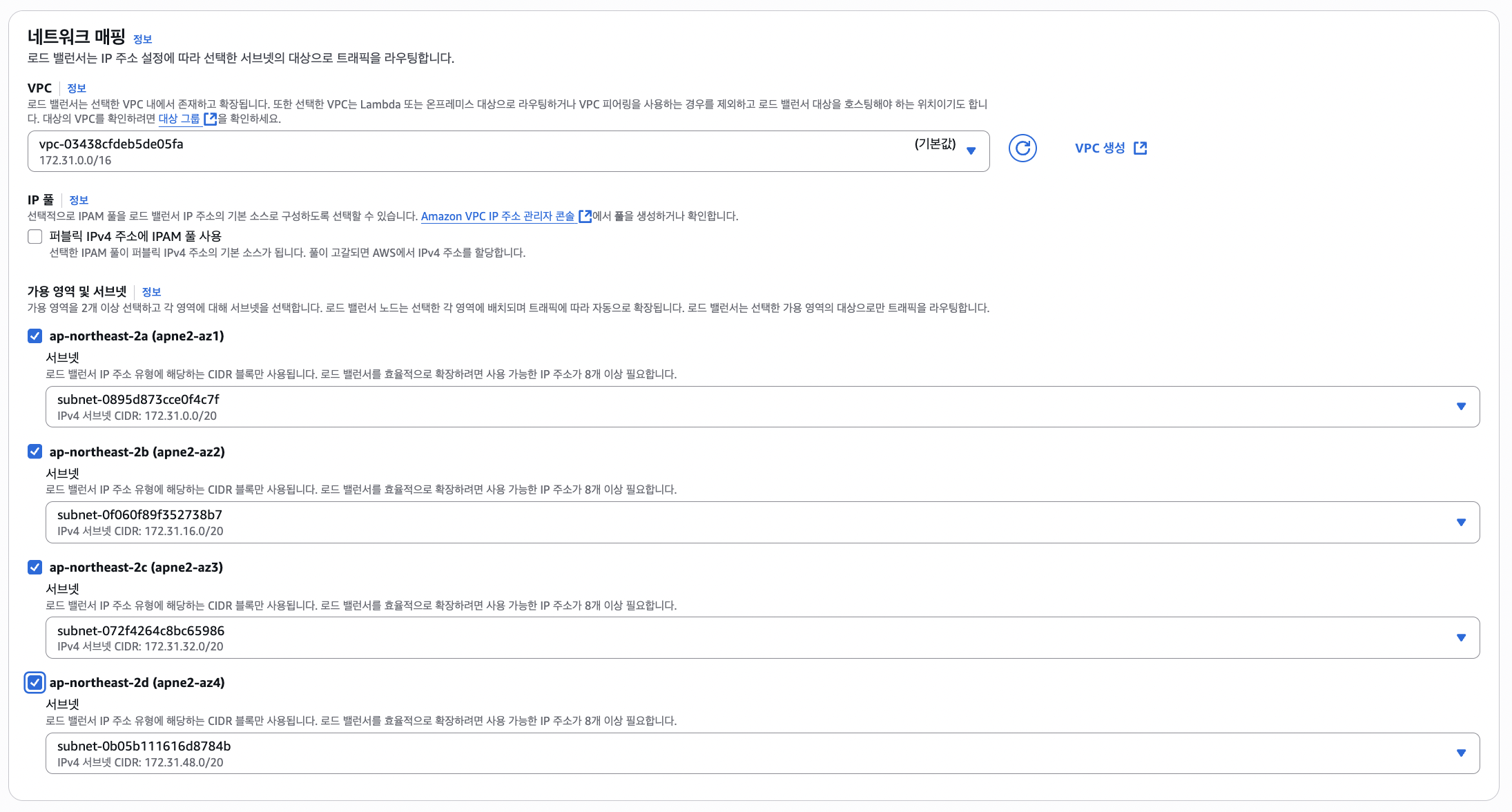Open dropdown for subnet-0b05b111616d8784b
The width and height of the screenshot is (1512, 812).
point(1461,753)
